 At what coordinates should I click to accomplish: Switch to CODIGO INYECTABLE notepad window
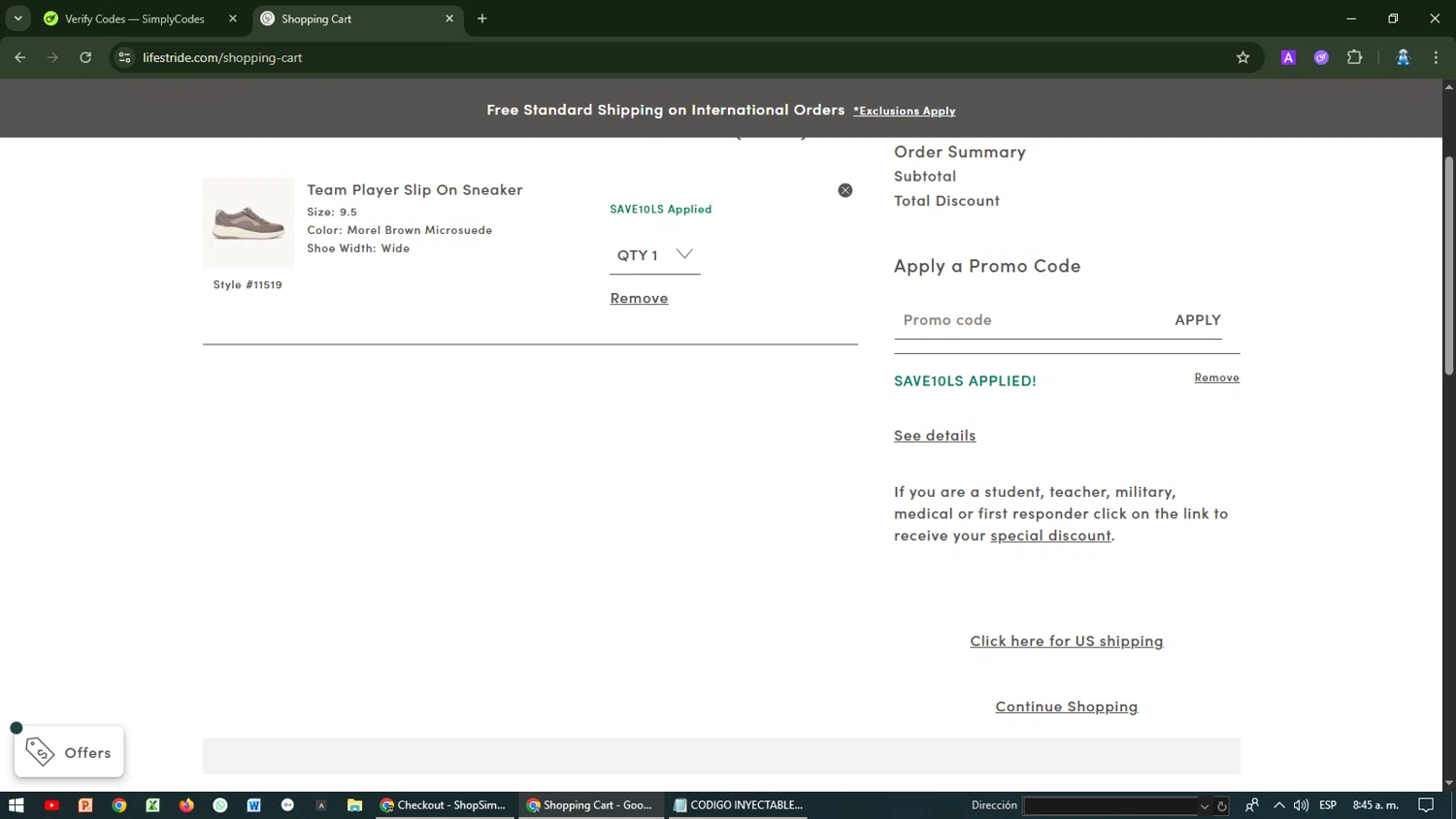739,805
